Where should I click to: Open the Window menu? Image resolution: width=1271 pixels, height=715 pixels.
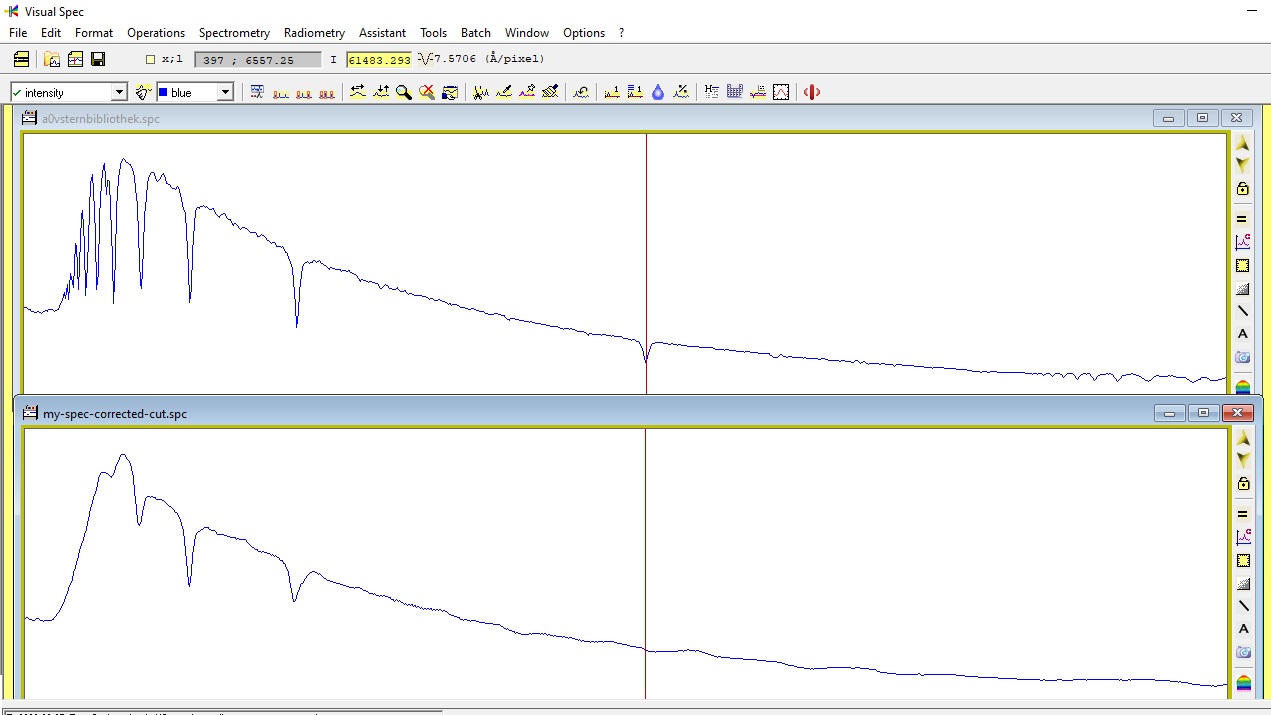[527, 33]
